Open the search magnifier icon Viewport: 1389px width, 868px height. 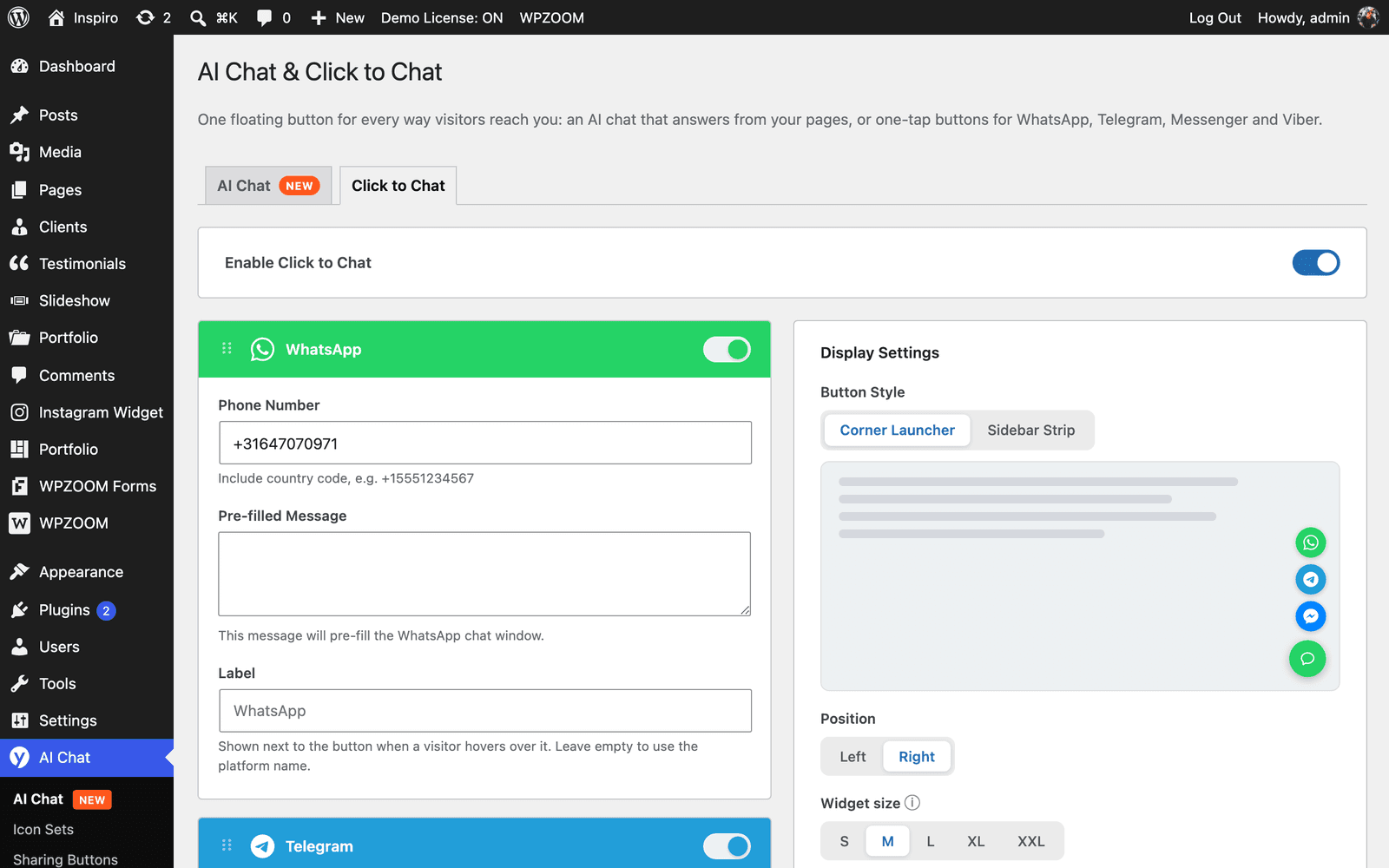198,18
